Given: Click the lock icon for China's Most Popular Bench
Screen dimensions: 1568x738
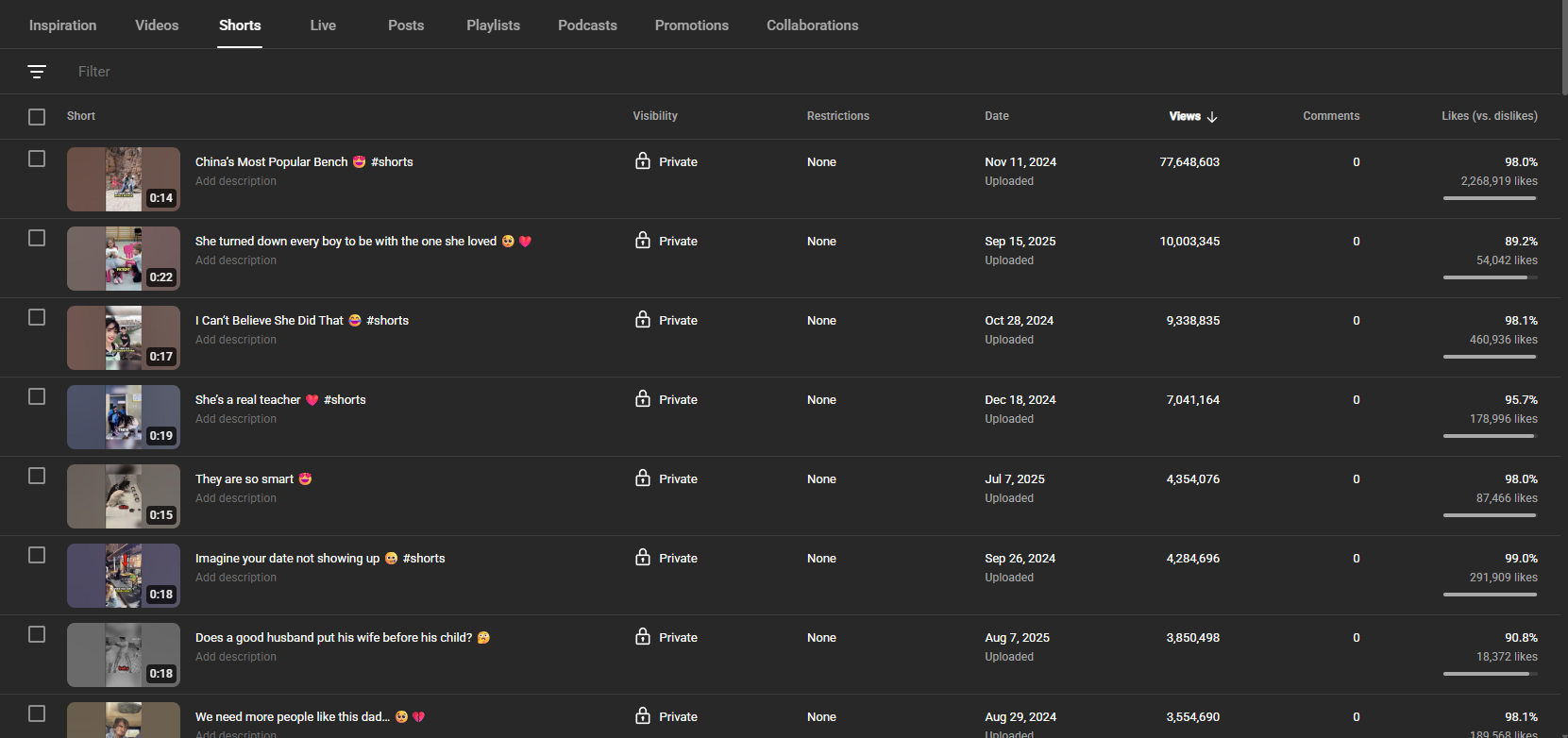Looking at the screenshot, I should [x=643, y=161].
